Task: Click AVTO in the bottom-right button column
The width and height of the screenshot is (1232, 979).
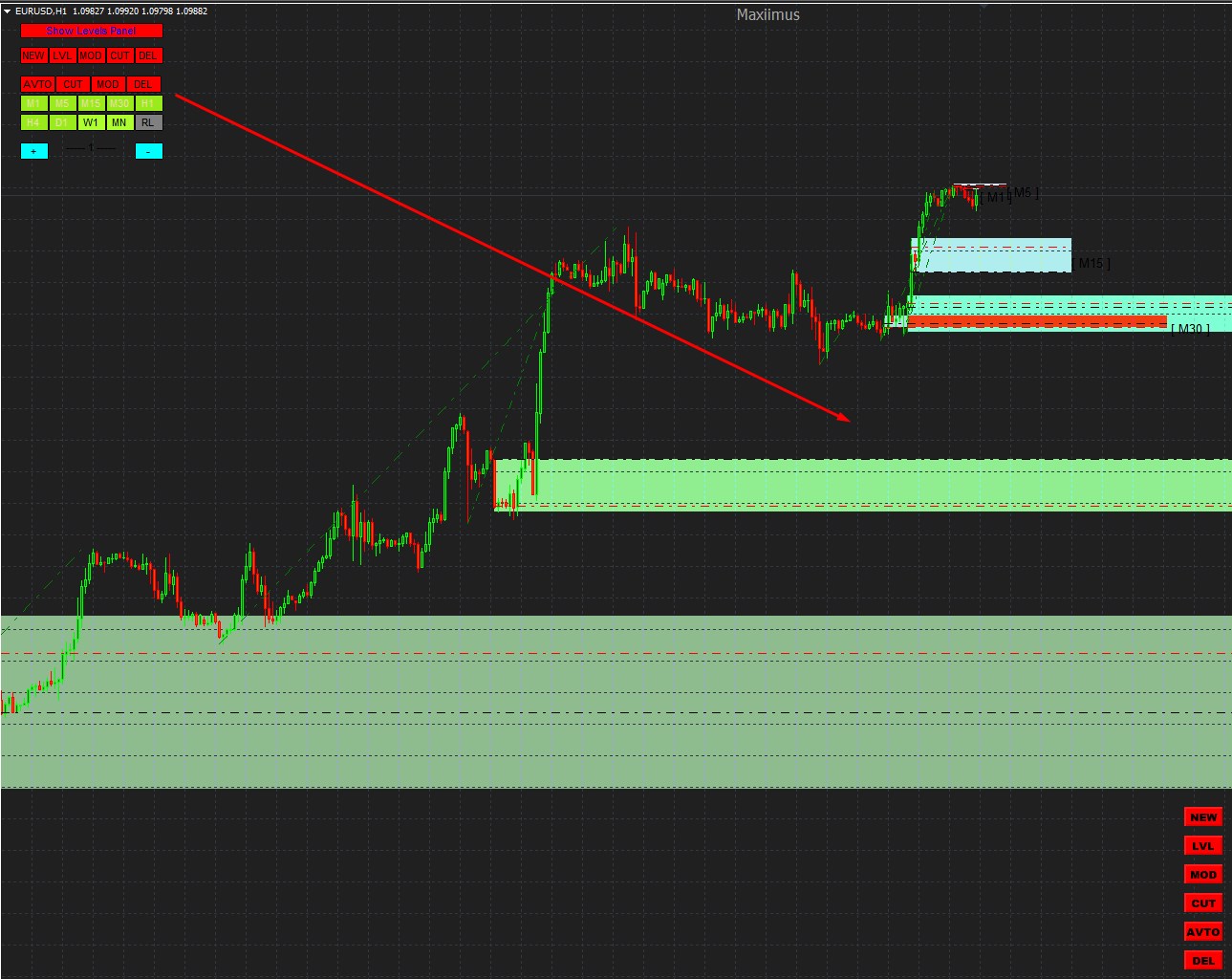Action: point(1203,932)
